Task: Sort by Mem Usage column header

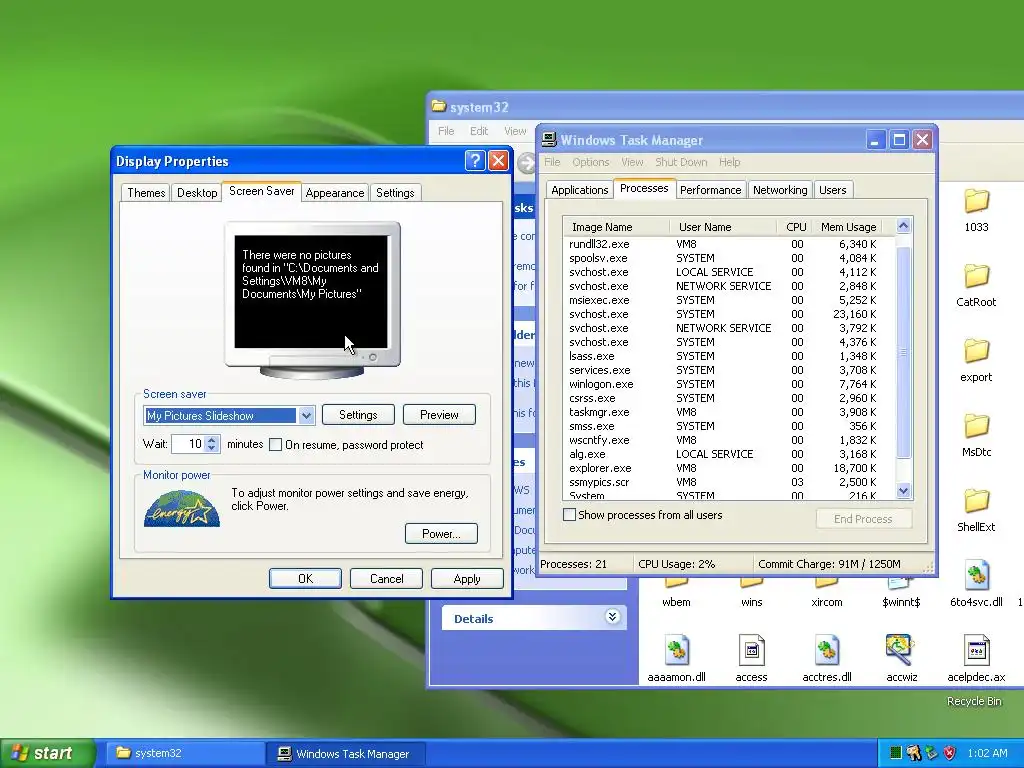Action: click(848, 227)
